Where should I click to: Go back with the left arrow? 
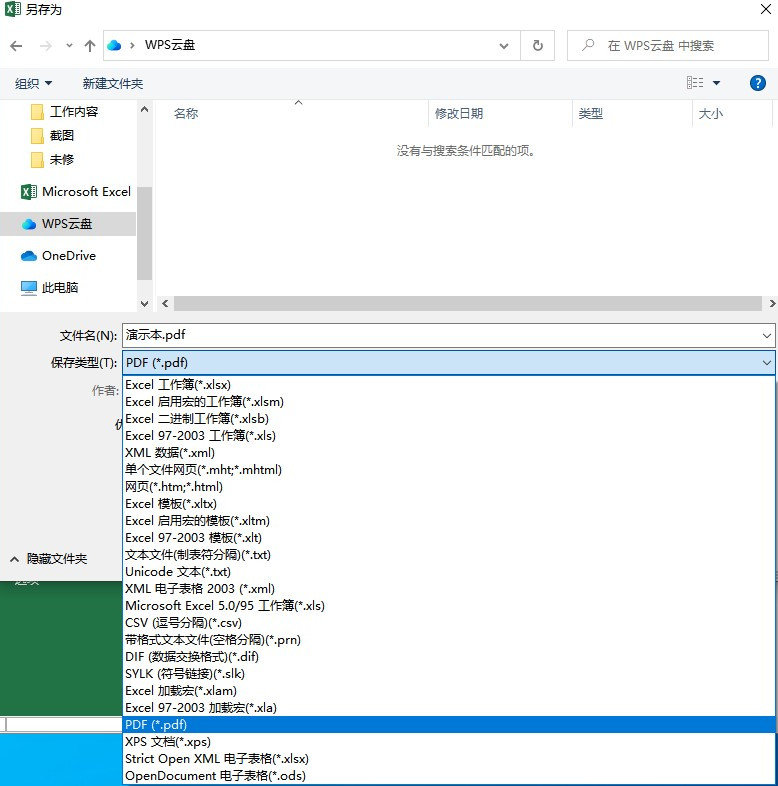pos(16,46)
